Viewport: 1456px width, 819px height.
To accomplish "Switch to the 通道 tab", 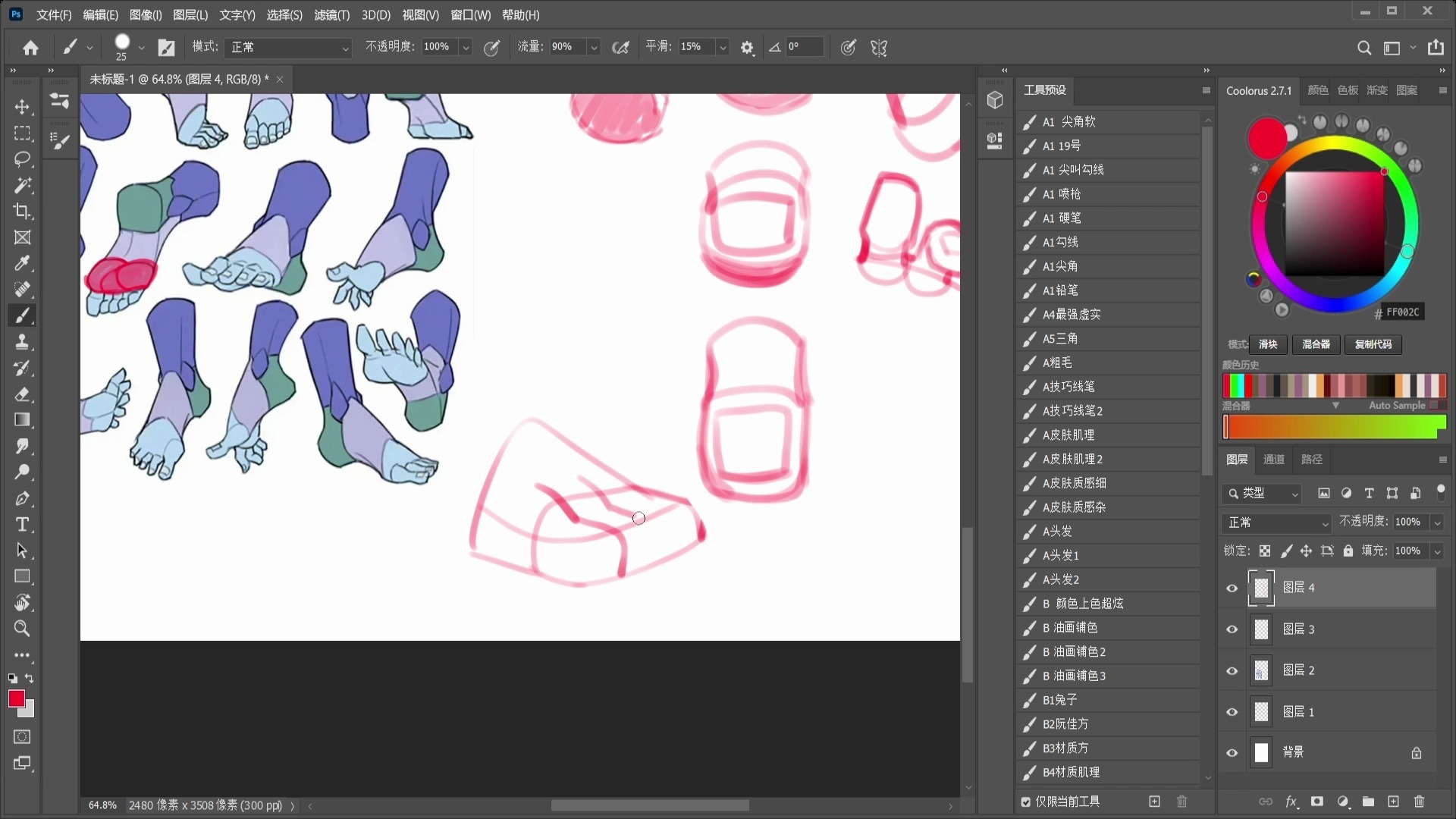I will pyautogui.click(x=1273, y=460).
